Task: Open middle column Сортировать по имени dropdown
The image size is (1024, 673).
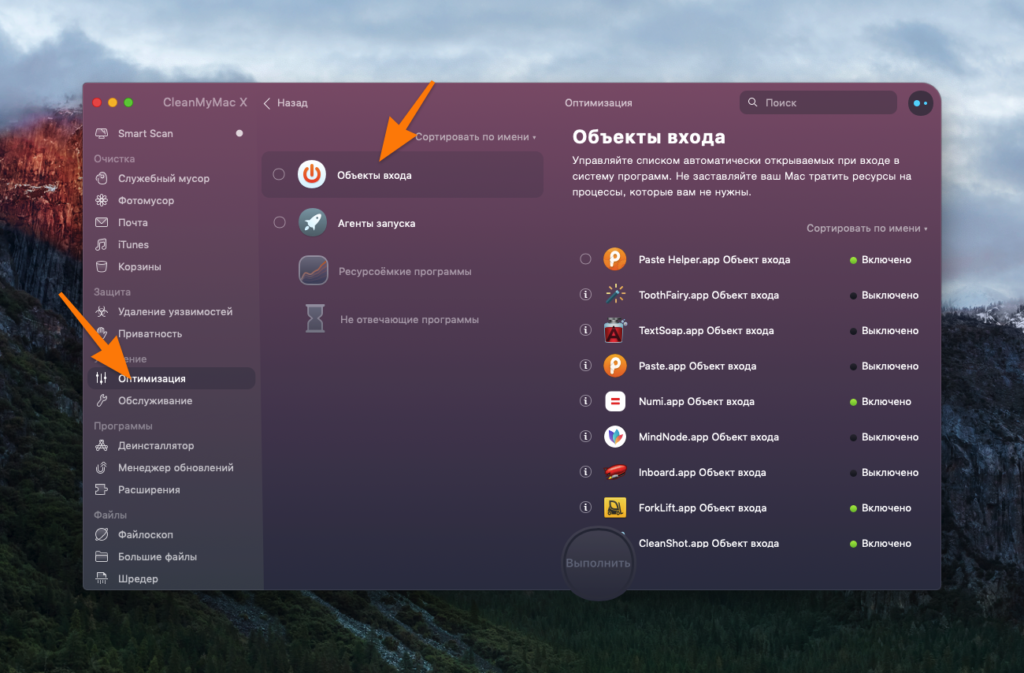Action: 475,137
